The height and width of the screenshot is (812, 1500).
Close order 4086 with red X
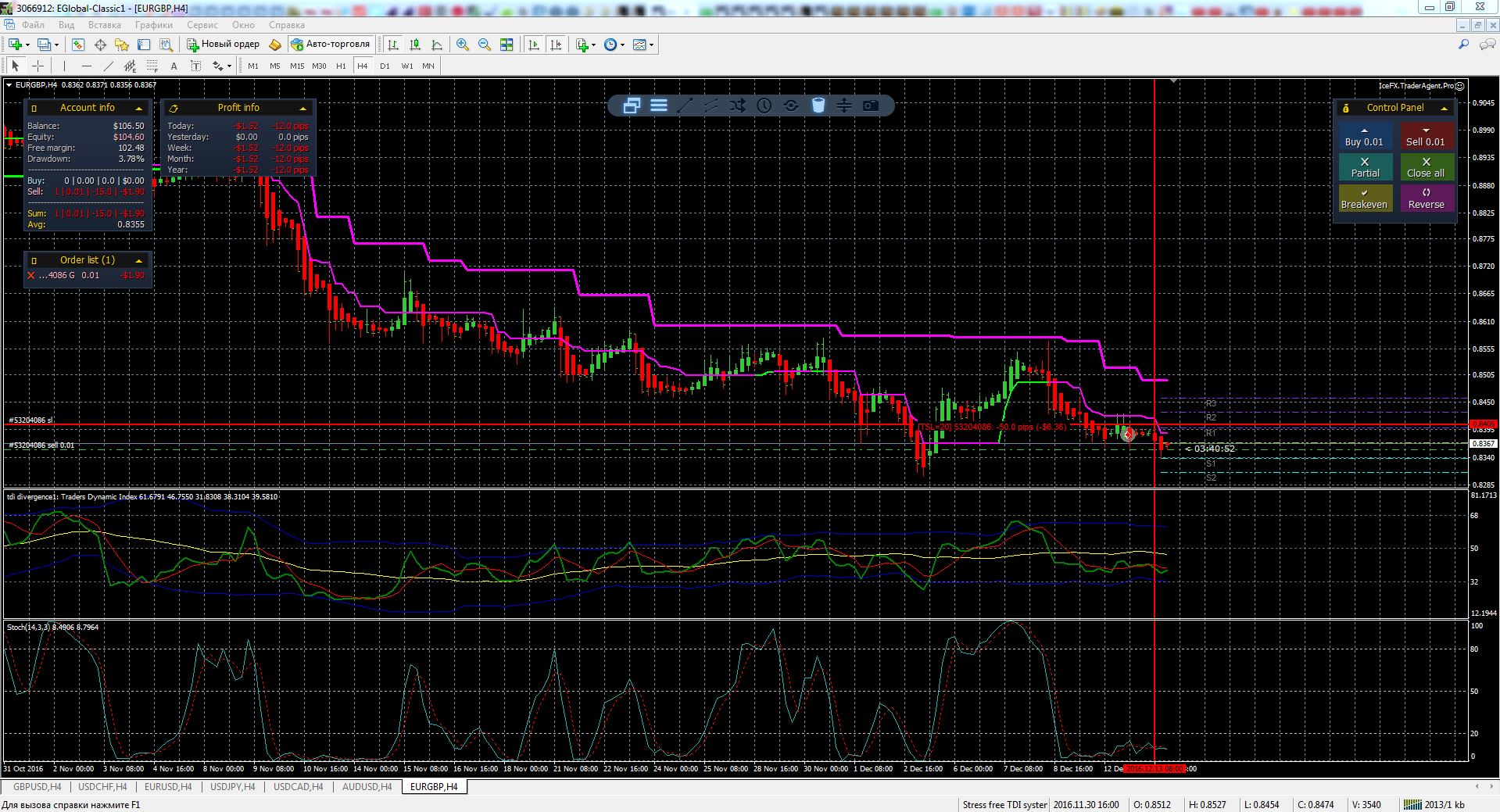[31, 275]
